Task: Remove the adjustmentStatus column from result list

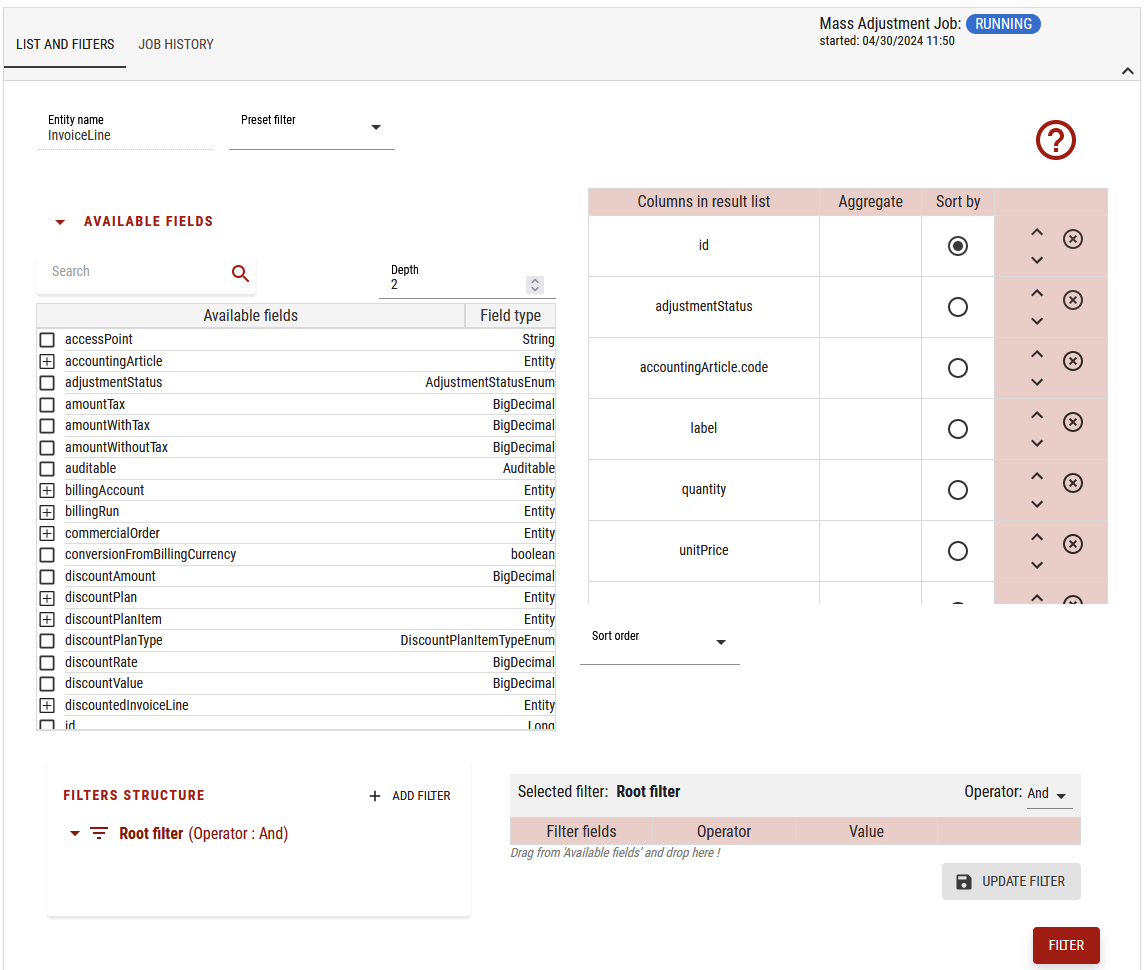Action: click(1072, 300)
